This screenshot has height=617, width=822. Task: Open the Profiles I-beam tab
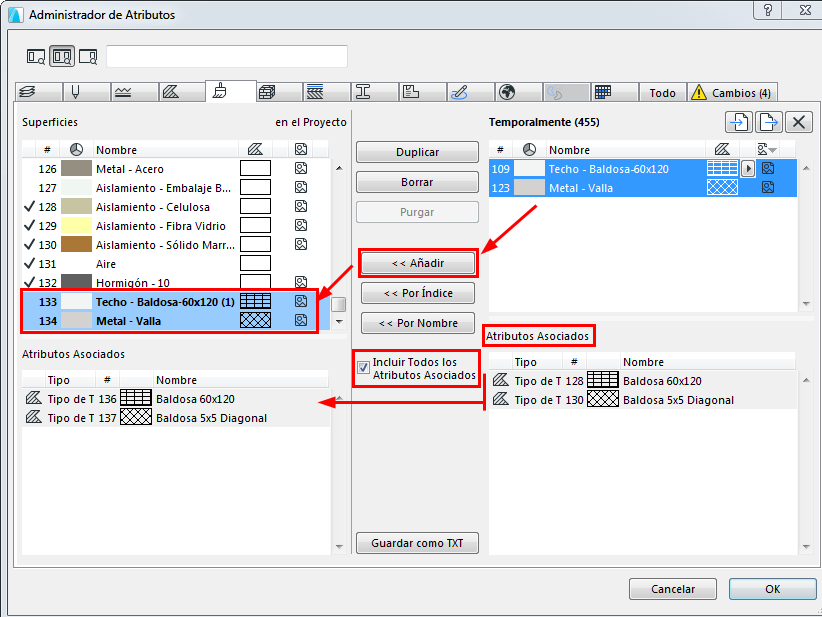click(x=374, y=92)
